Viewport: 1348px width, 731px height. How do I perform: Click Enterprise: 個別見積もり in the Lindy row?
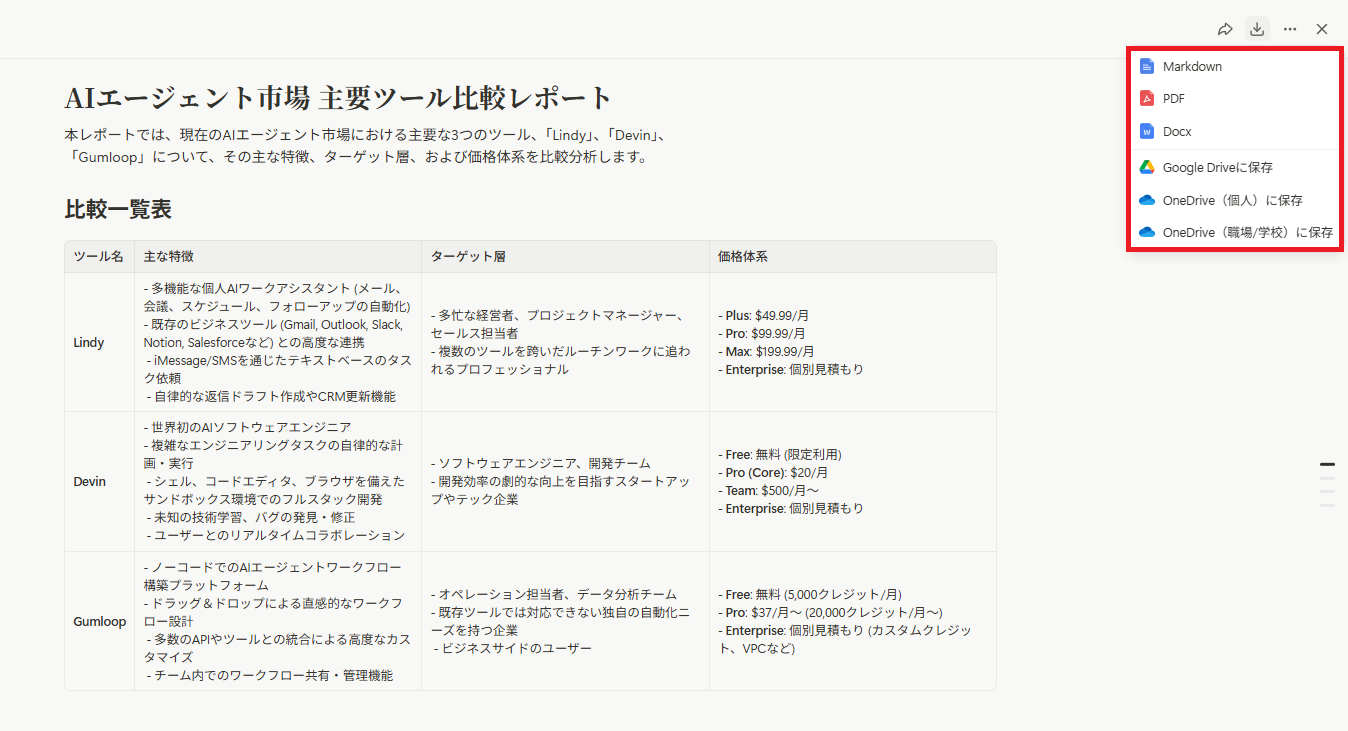click(791, 369)
